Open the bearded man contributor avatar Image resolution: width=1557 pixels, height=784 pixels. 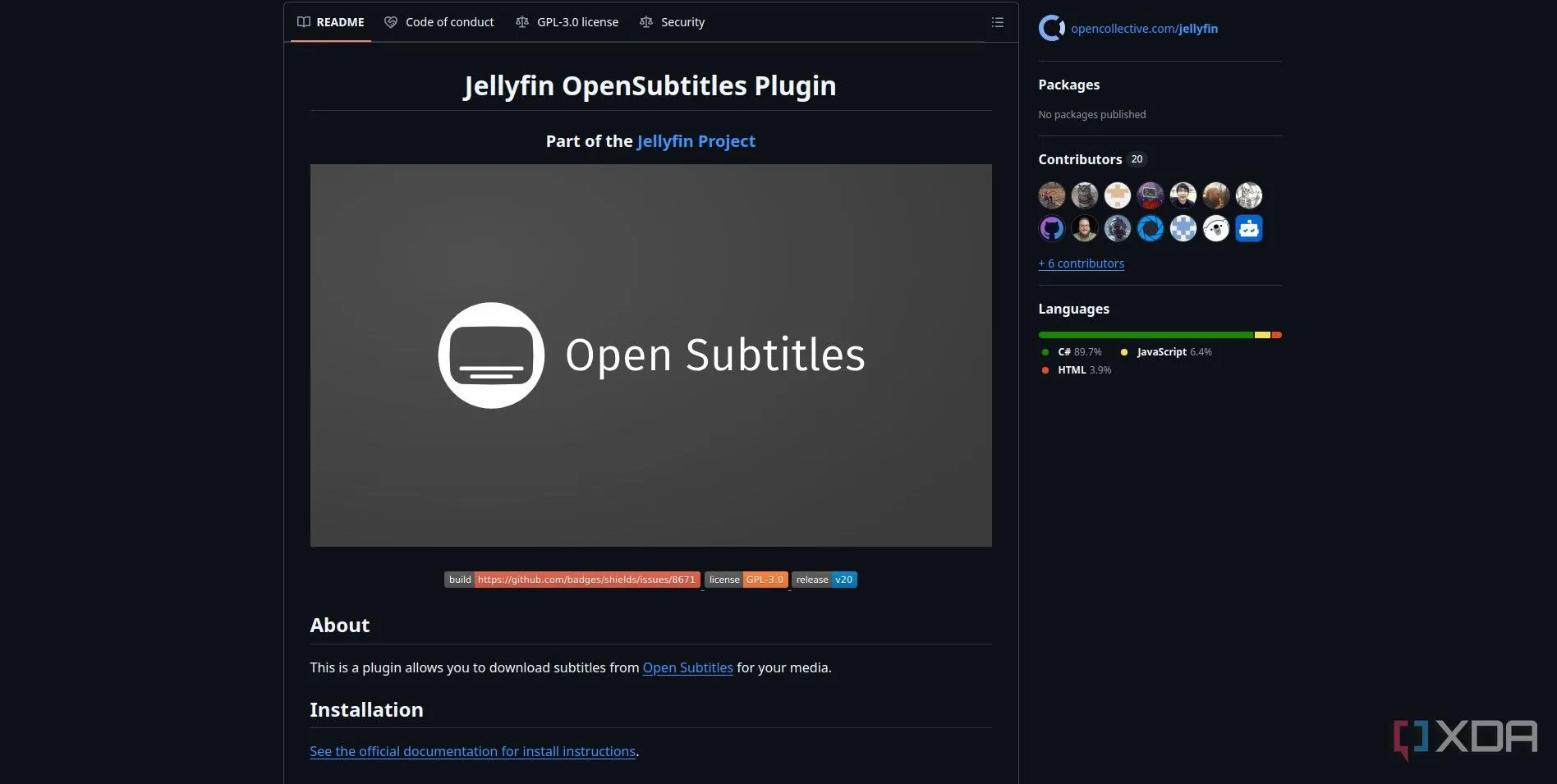tap(1084, 228)
